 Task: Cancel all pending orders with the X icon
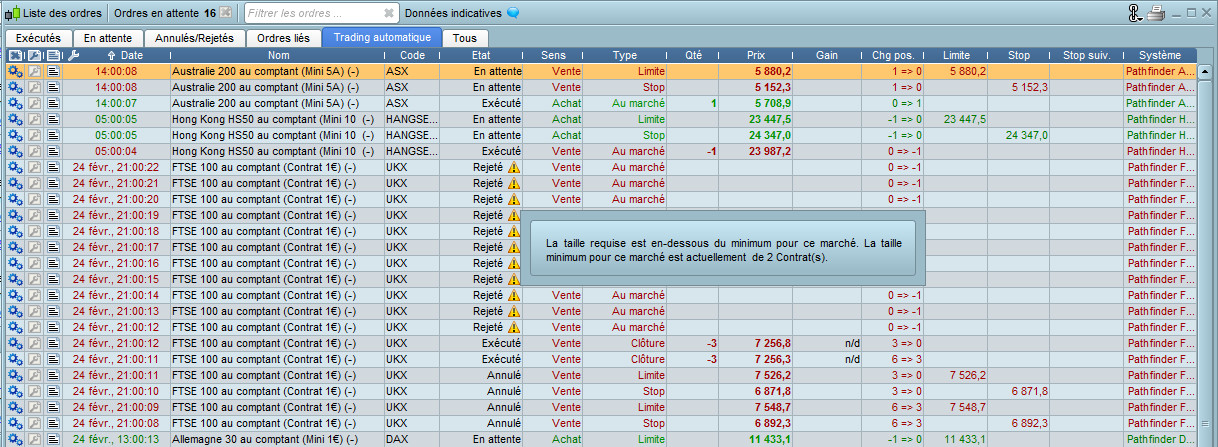tap(226, 14)
